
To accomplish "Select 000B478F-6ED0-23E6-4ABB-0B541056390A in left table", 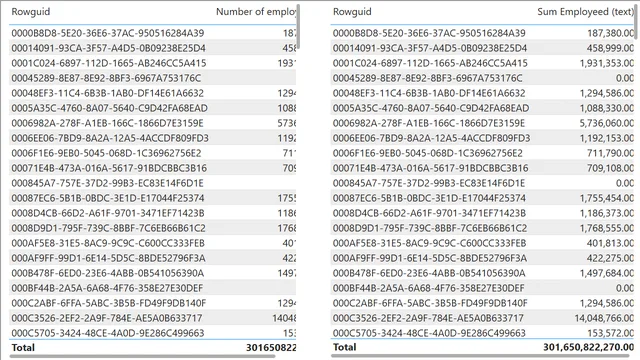I will click(x=108, y=273).
